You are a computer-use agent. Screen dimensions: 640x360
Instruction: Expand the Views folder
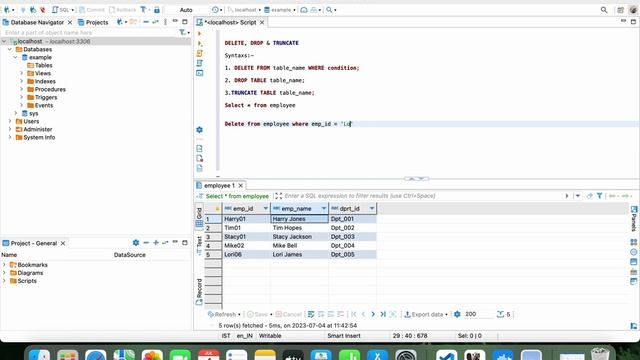coord(22,73)
